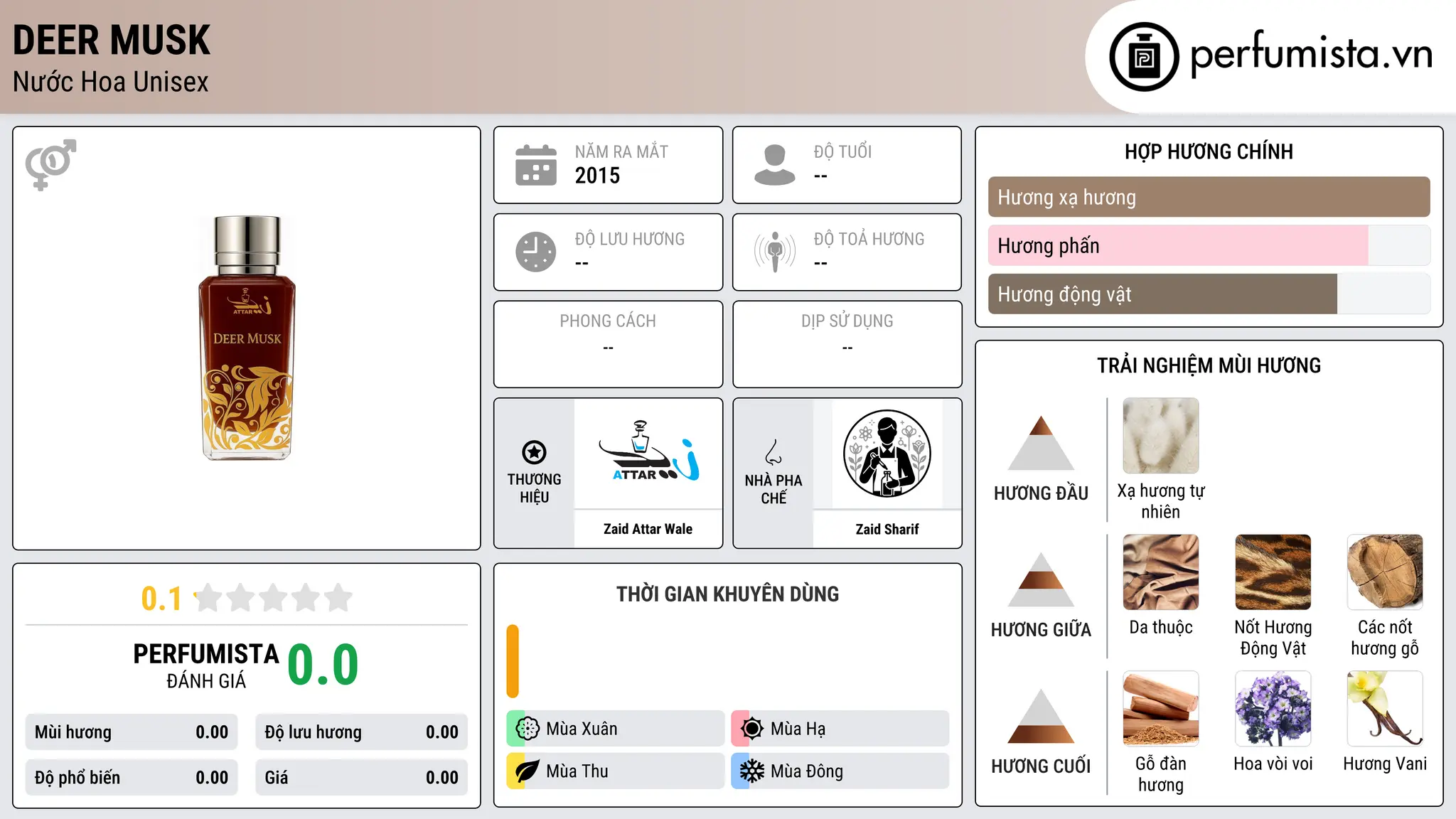The width and height of the screenshot is (1456, 819).
Task: Click the green 0.0 Perfumista score
Action: point(323,664)
